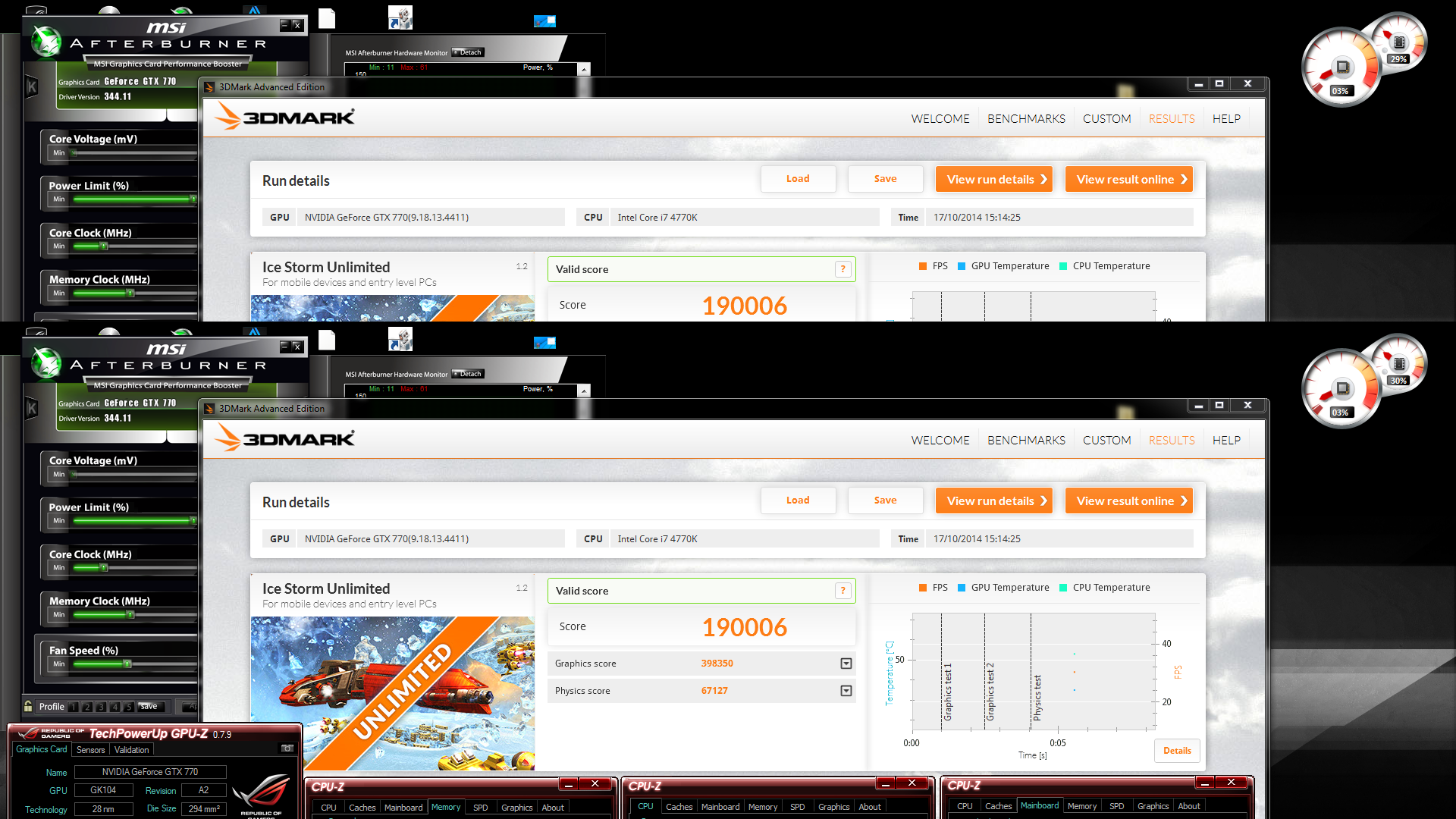Select Afterburner profile slot 1
Viewport: 1456px width, 819px height.
(73, 707)
